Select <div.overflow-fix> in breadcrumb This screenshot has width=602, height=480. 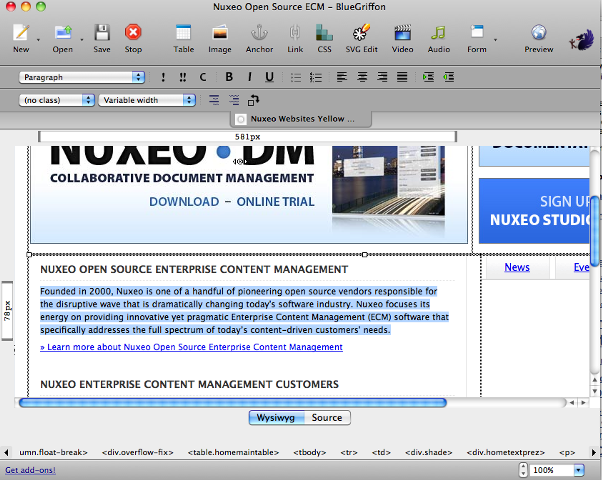138,452
